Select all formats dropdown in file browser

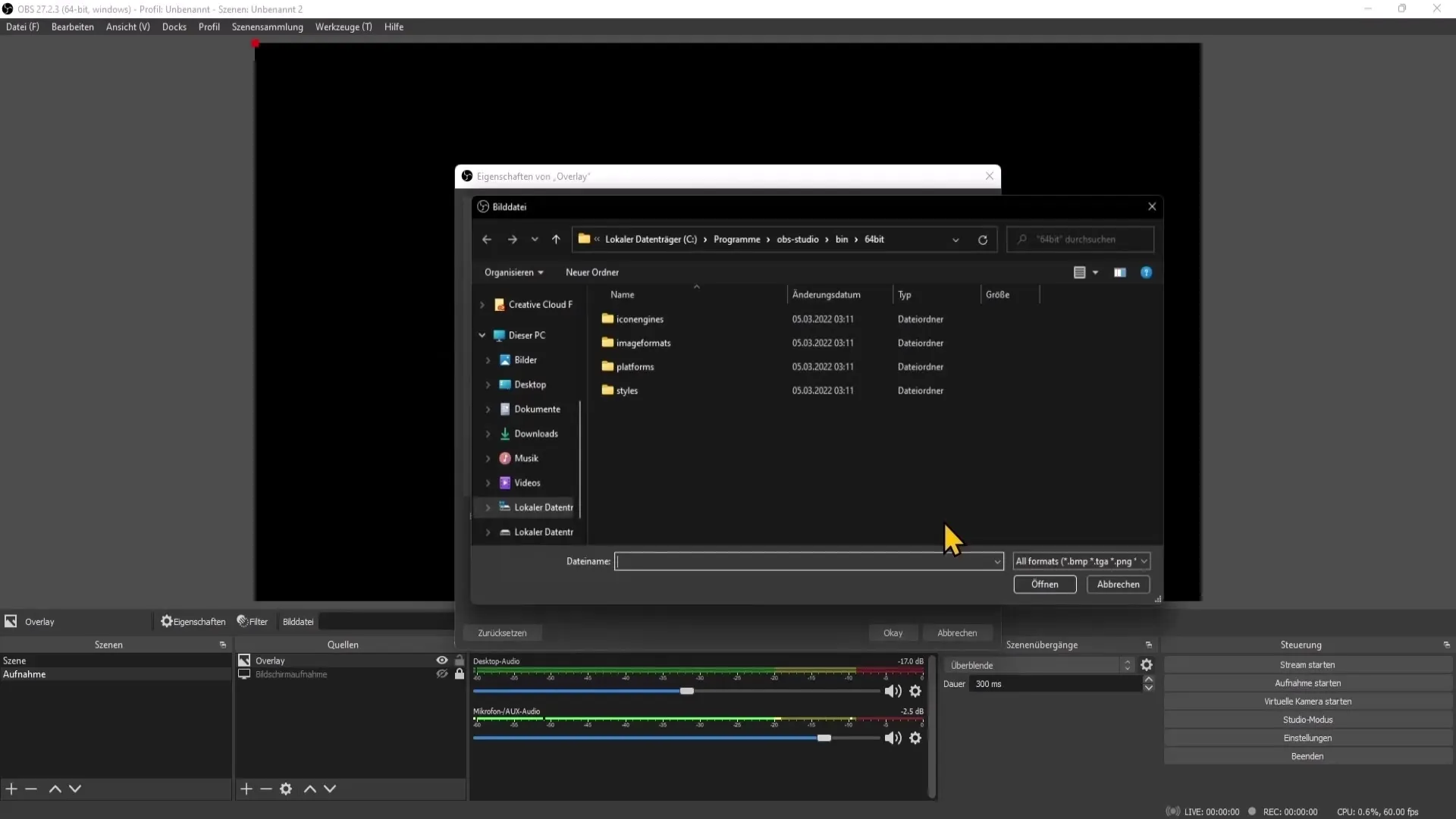pyautogui.click(x=1081, y=560)
